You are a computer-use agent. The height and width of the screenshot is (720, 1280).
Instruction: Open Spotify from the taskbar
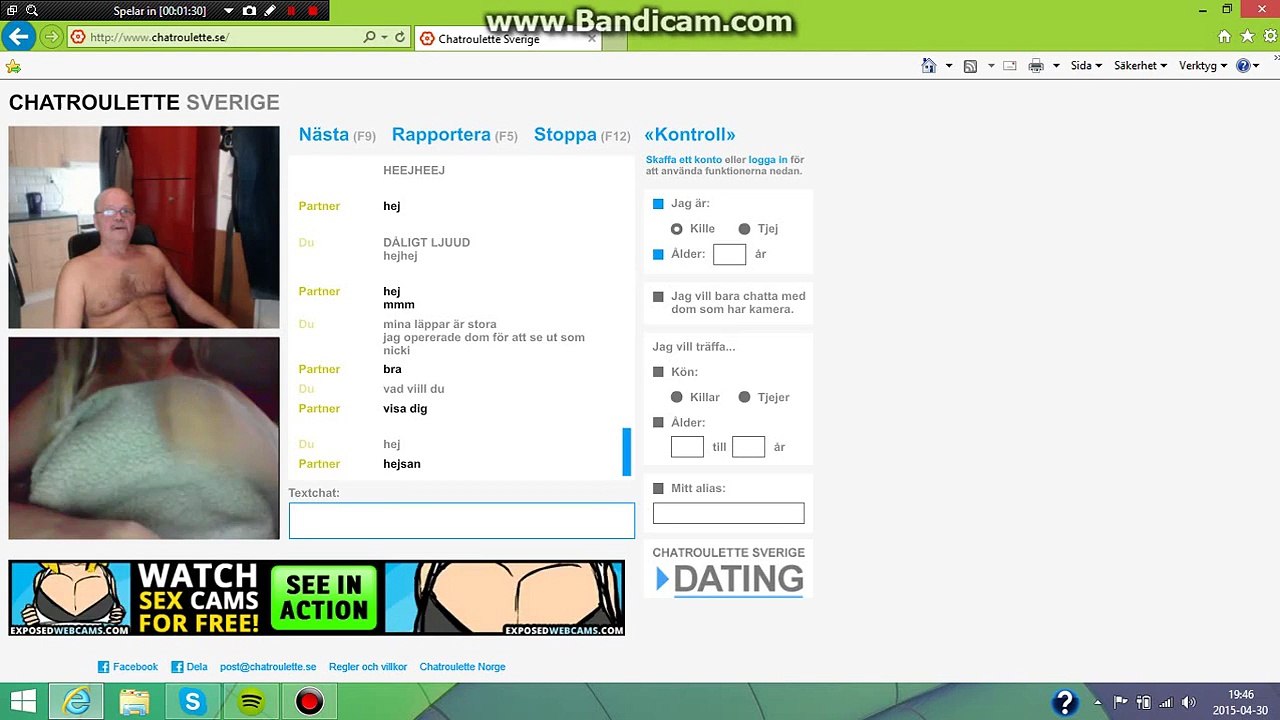pos(251,702)
